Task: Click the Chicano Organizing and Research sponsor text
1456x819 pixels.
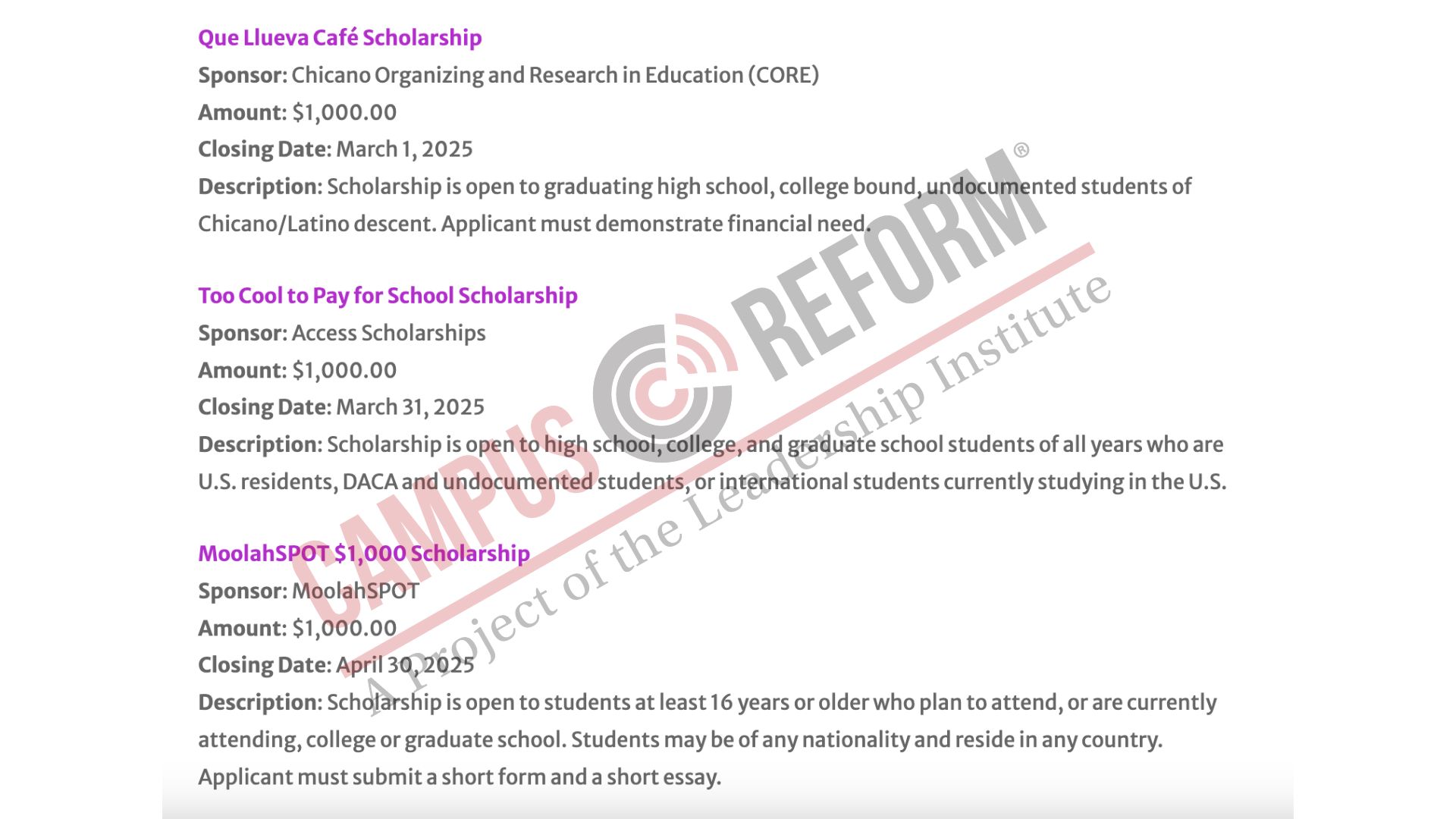Action: click(555, 76)
